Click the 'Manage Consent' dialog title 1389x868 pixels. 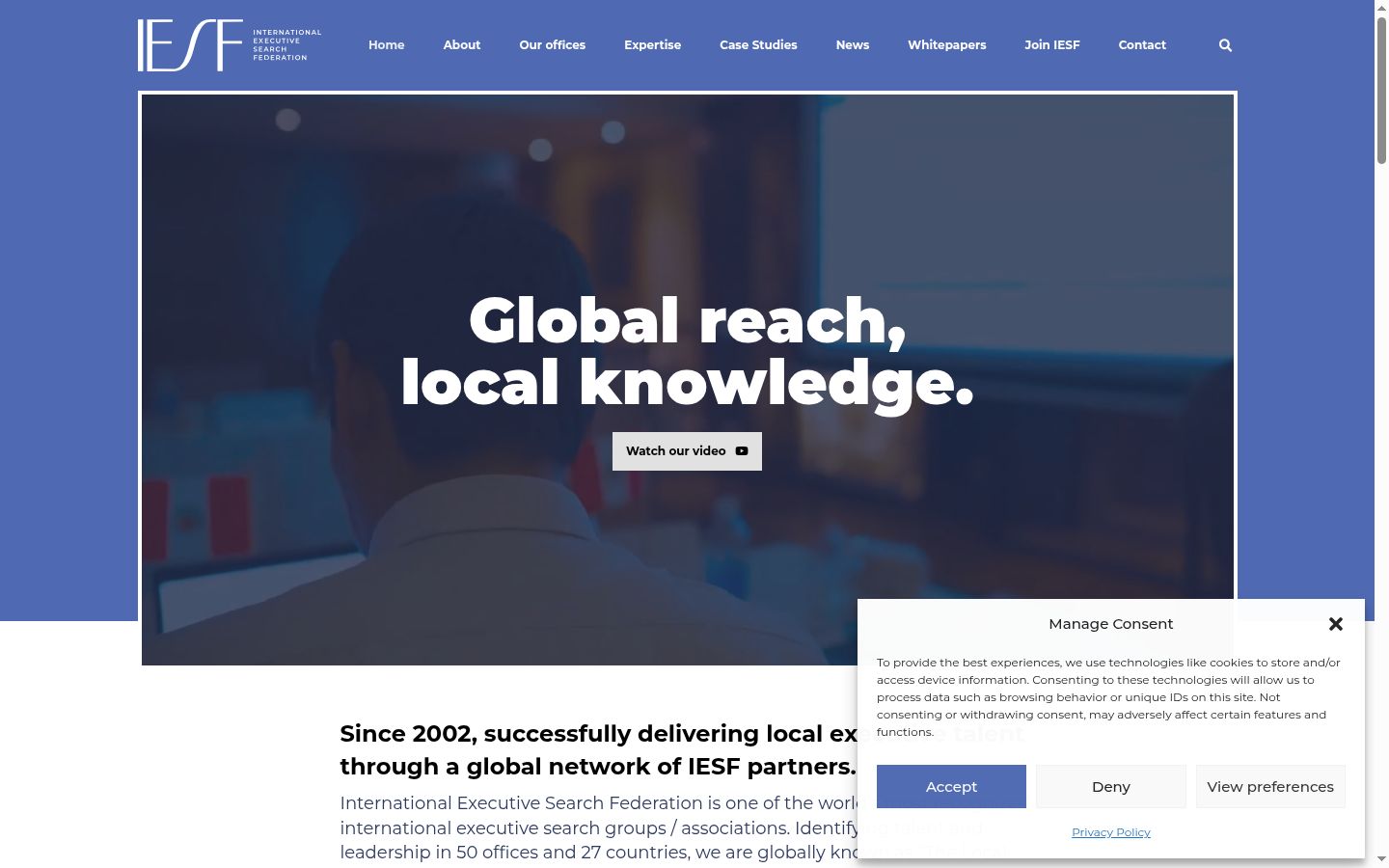click(1111, 624)
